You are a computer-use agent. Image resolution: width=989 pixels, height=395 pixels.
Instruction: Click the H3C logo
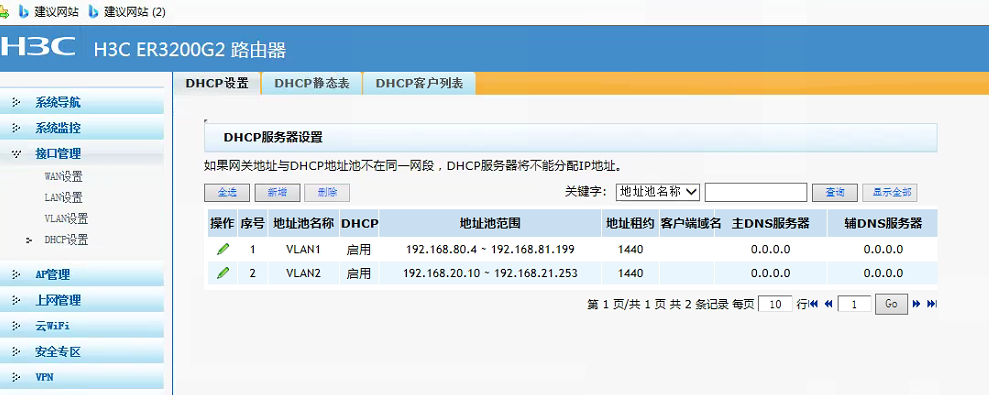[39, 48]
